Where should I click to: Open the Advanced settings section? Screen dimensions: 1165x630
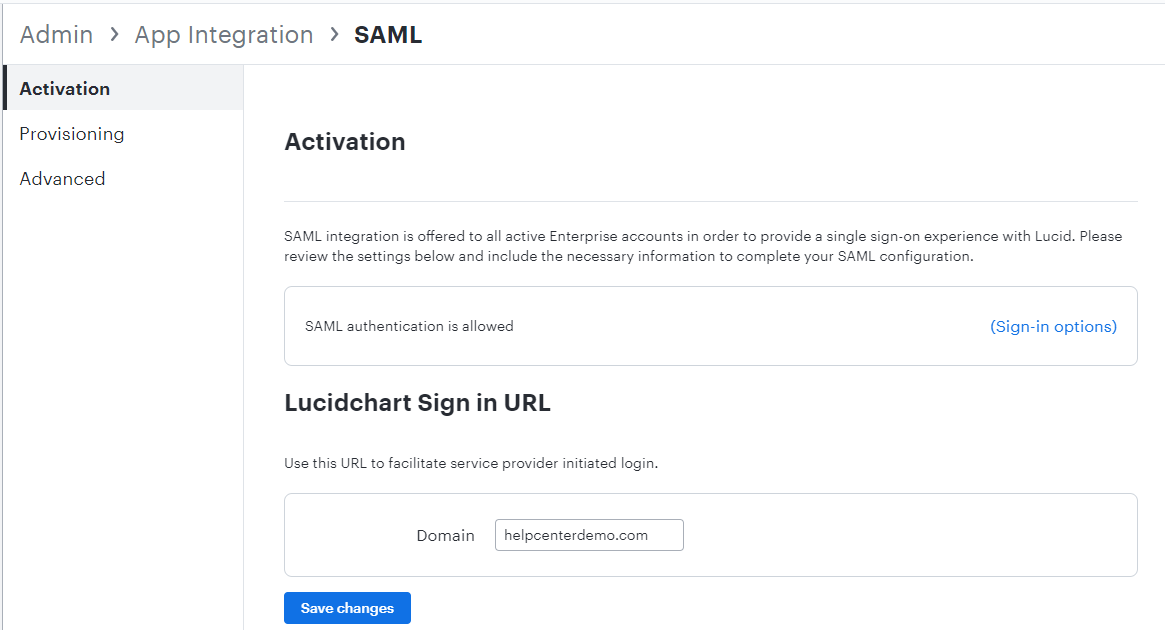(62, 178)
